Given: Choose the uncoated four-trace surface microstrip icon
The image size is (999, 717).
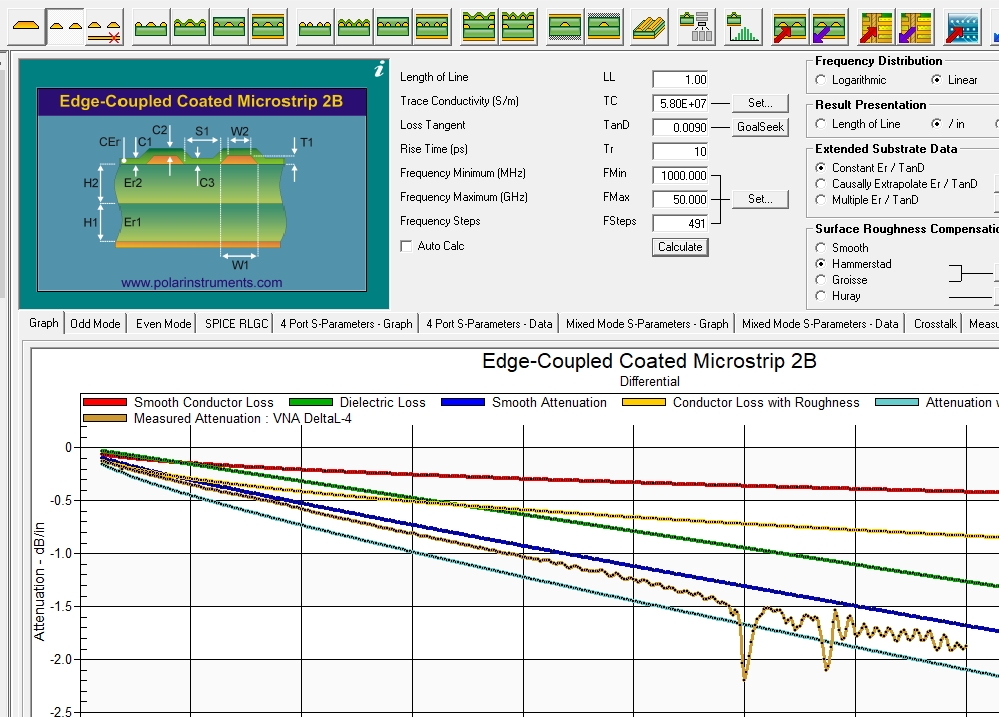Looking at the screenshot, I should 315,27.
